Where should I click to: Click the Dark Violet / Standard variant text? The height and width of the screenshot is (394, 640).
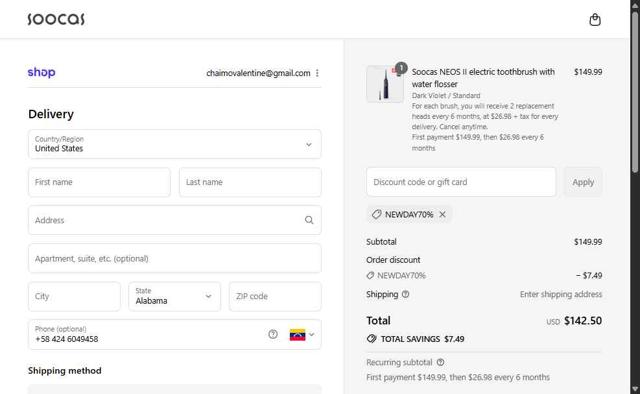(446, 96)
